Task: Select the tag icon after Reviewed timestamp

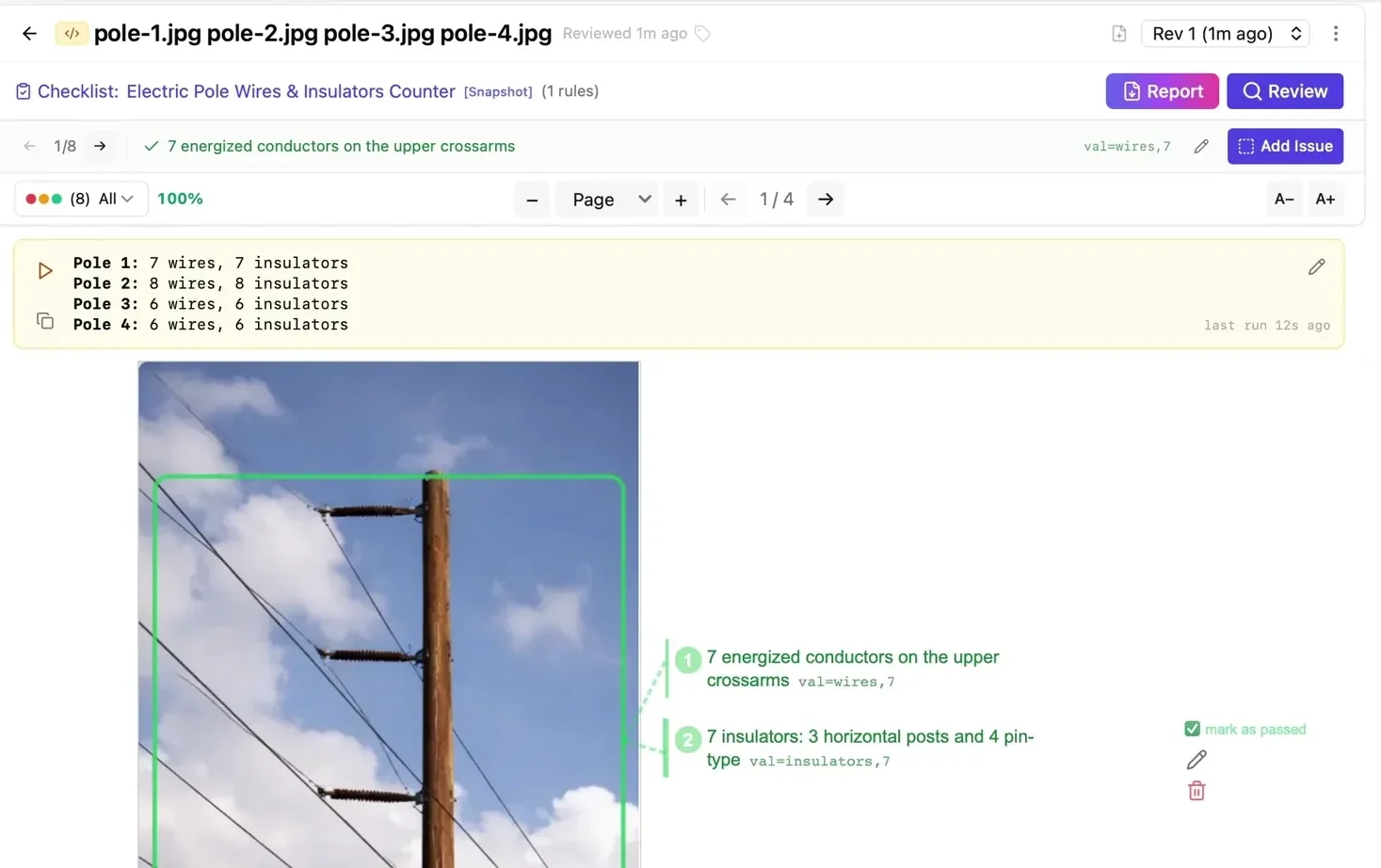Action: (x=702, y=32)
